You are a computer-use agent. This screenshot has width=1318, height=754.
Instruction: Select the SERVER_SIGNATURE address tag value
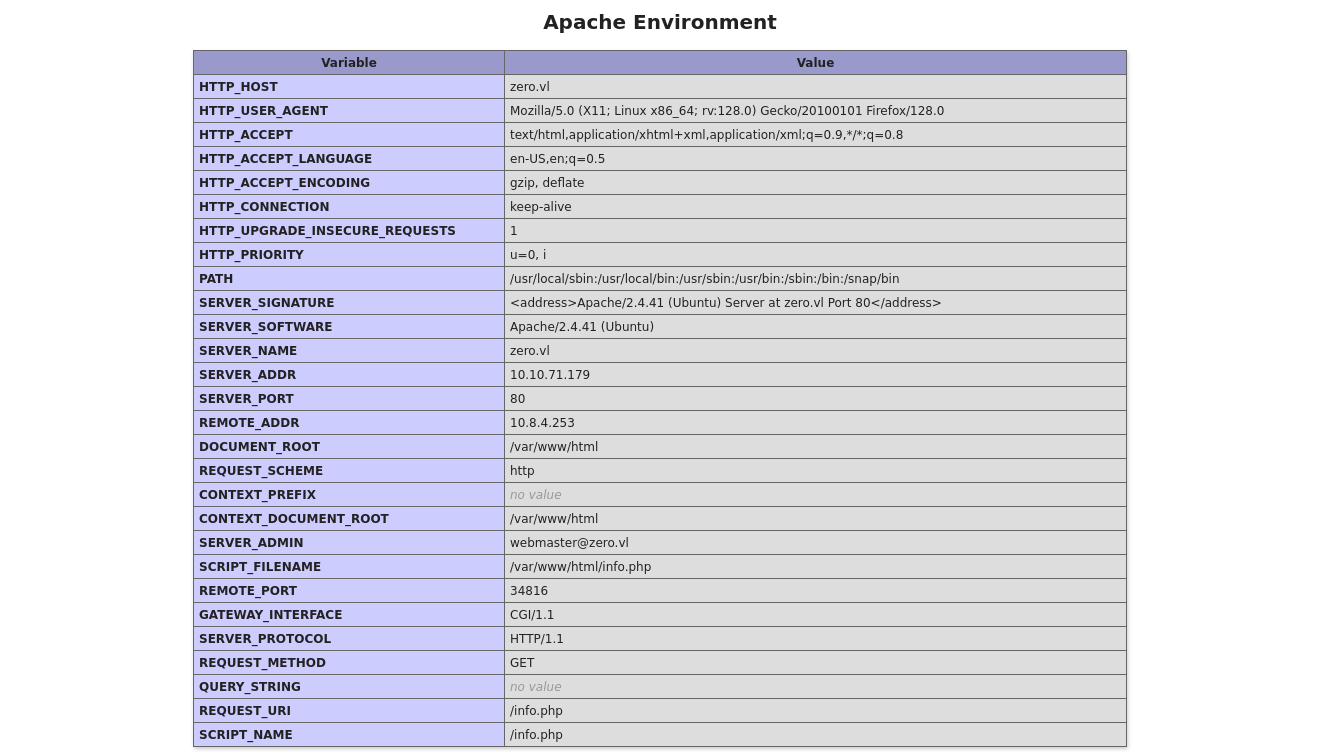(725, 303)
